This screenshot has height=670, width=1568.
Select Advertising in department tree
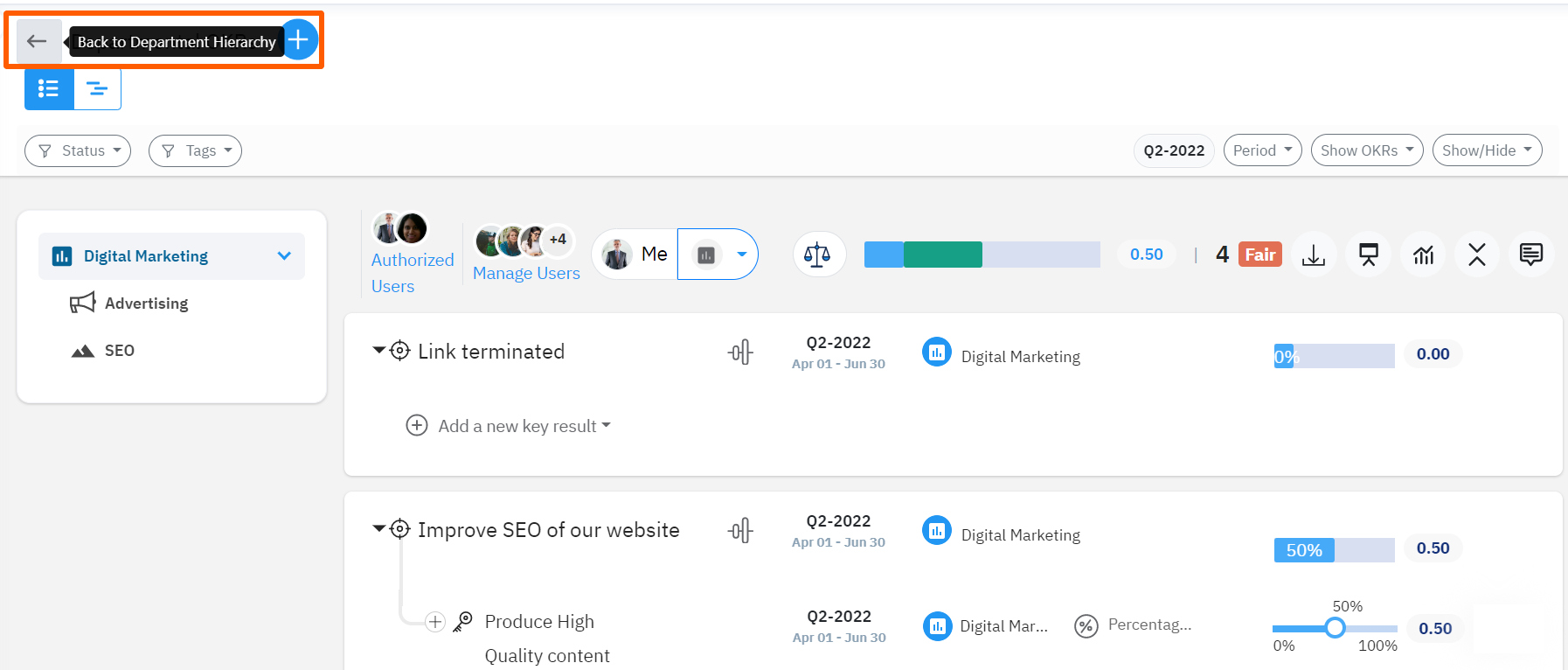146,304
